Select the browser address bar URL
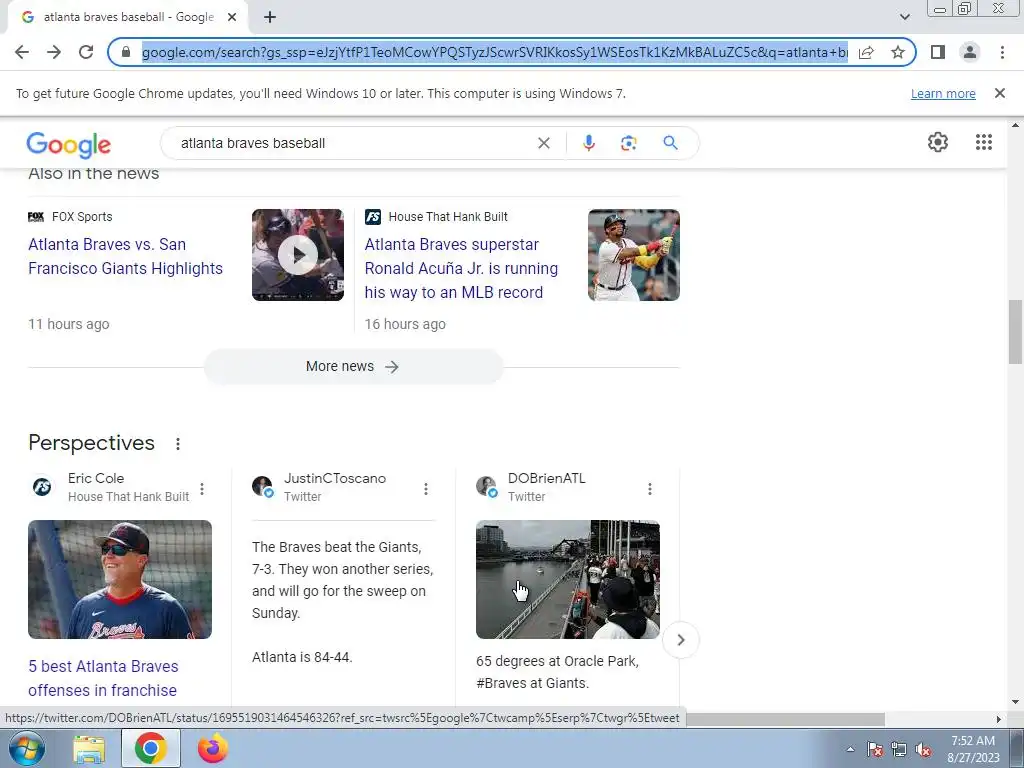The image size is (1024, 768). (x=494, y=52)
